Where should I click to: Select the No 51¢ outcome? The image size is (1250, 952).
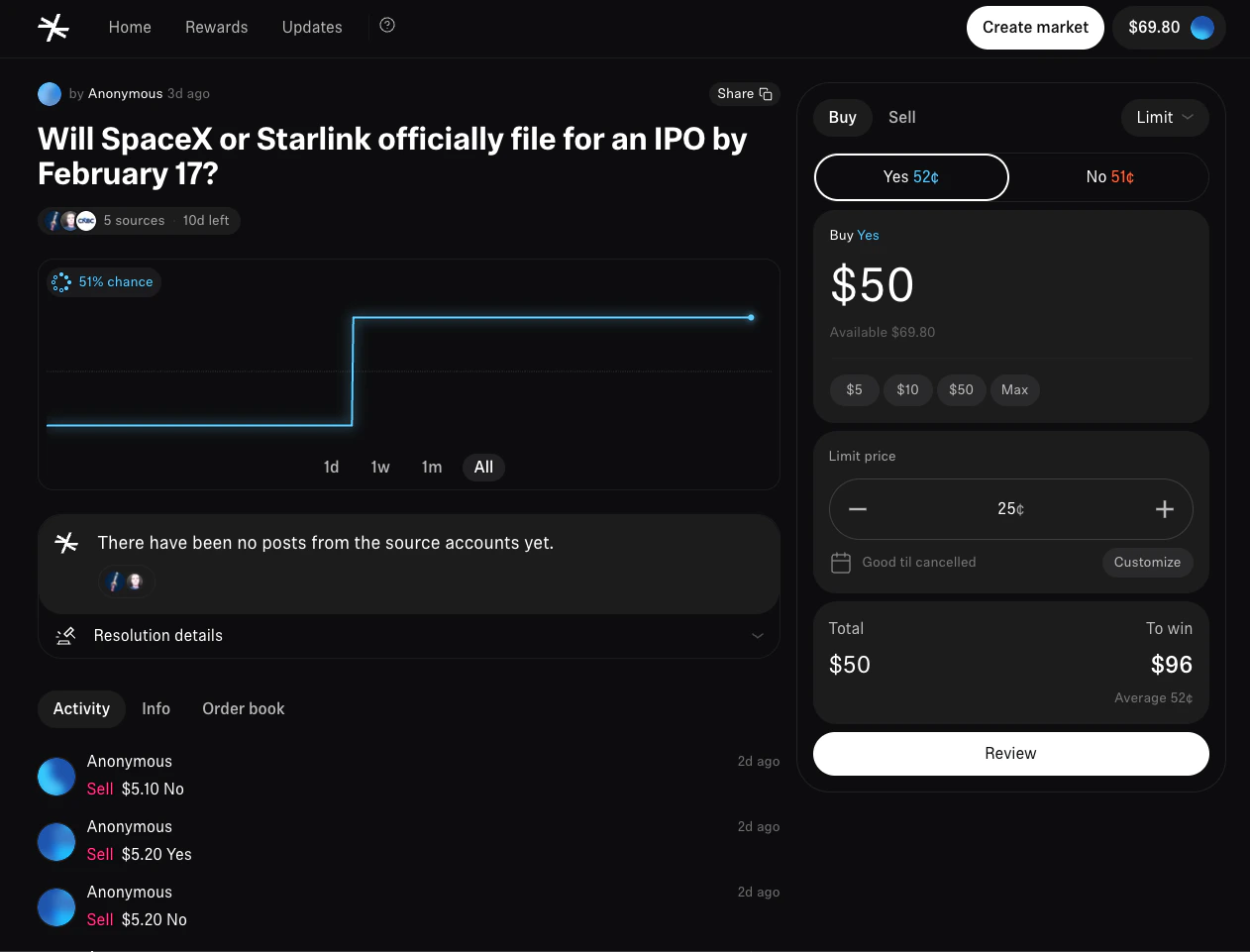[x=1110, y=177]
